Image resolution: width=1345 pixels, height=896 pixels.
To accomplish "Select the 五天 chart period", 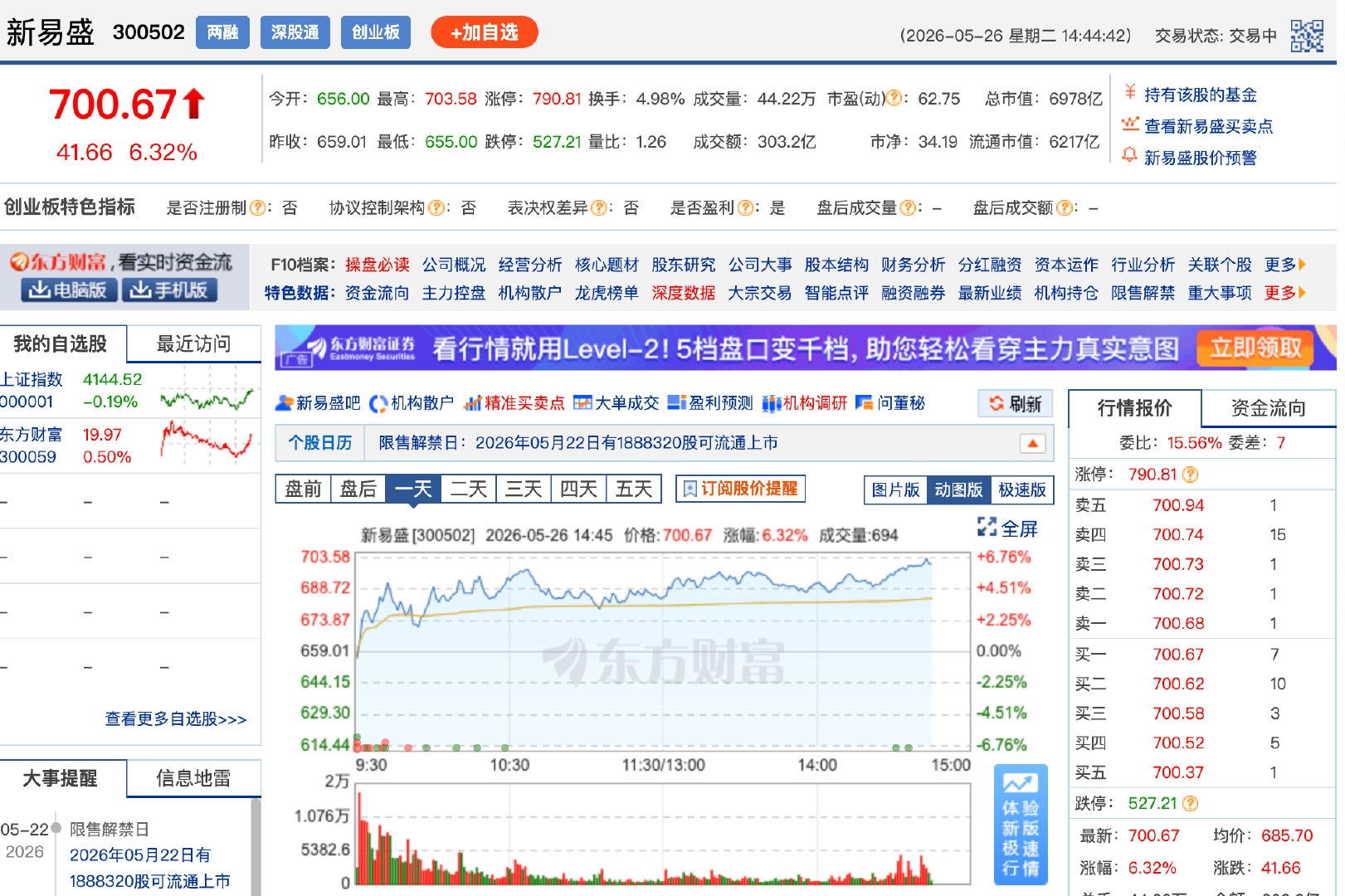I will click(x=634, y=489).
